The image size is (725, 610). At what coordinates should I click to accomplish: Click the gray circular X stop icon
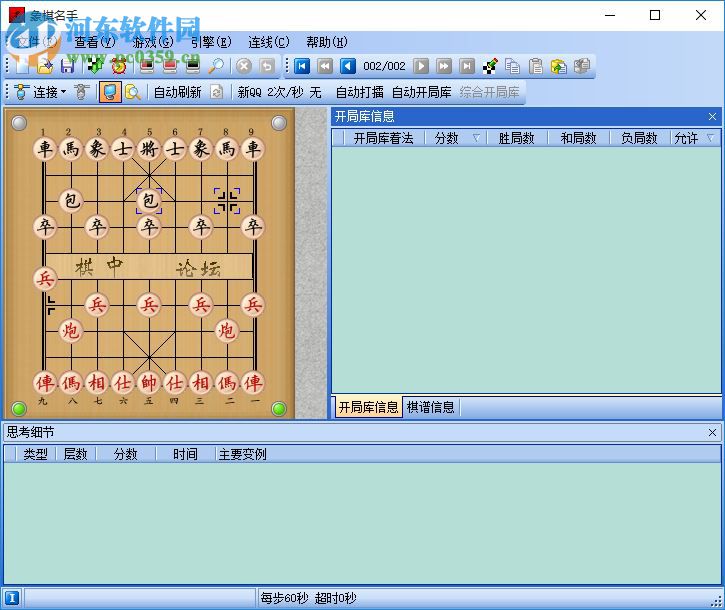pyautogui.click(x=244, y=66)
